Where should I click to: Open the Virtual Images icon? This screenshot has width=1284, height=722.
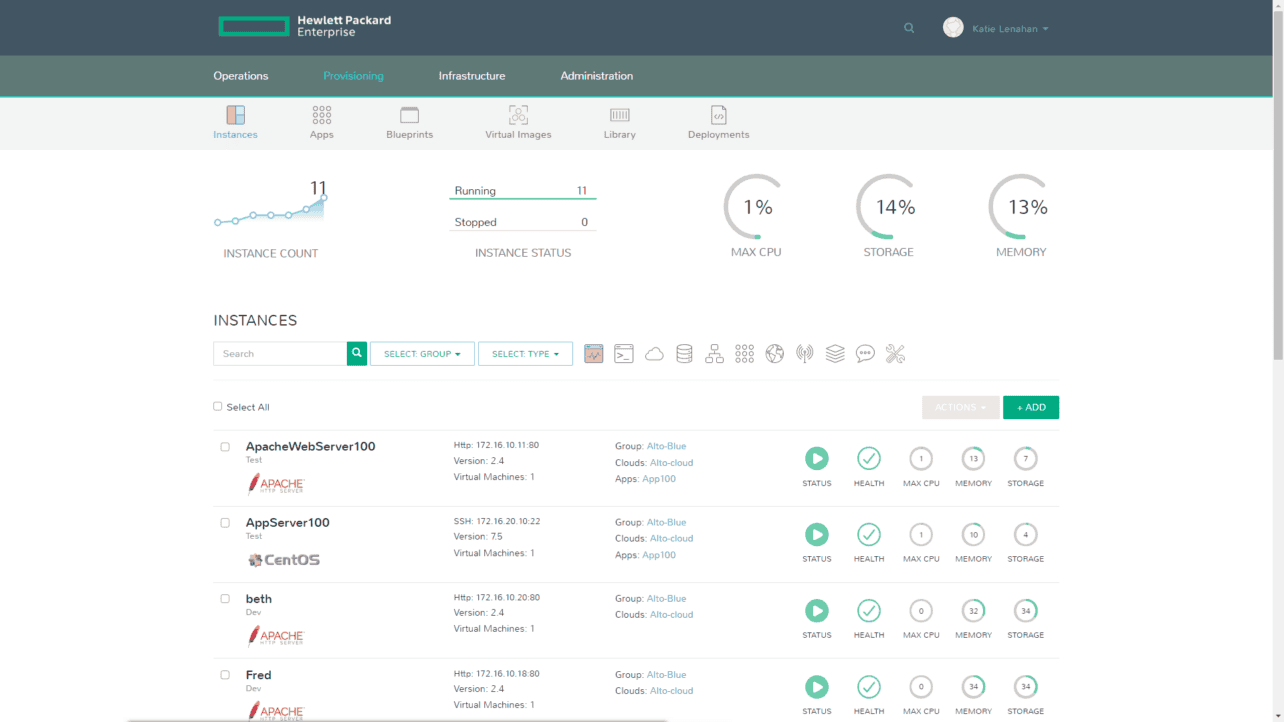point(518,115)
